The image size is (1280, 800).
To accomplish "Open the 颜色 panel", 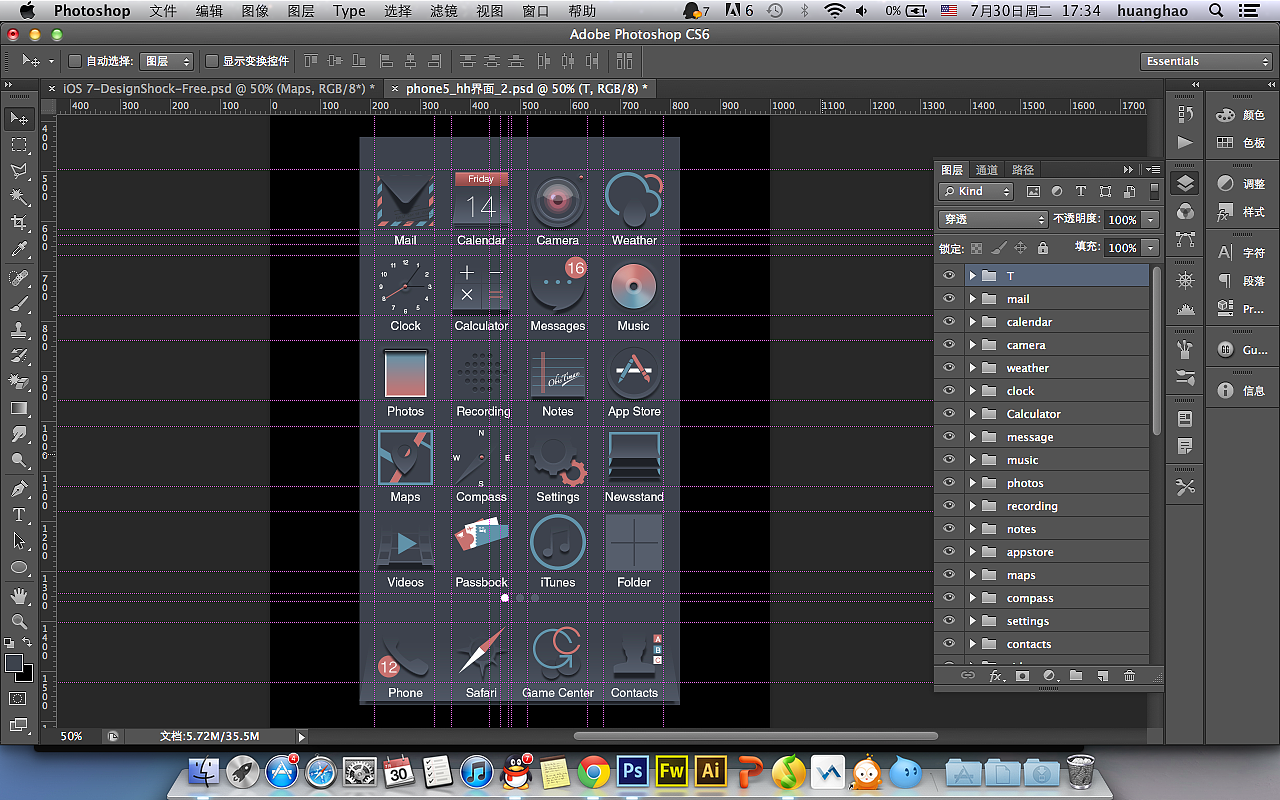I will pyautogui.click(x=1241, y=115).
